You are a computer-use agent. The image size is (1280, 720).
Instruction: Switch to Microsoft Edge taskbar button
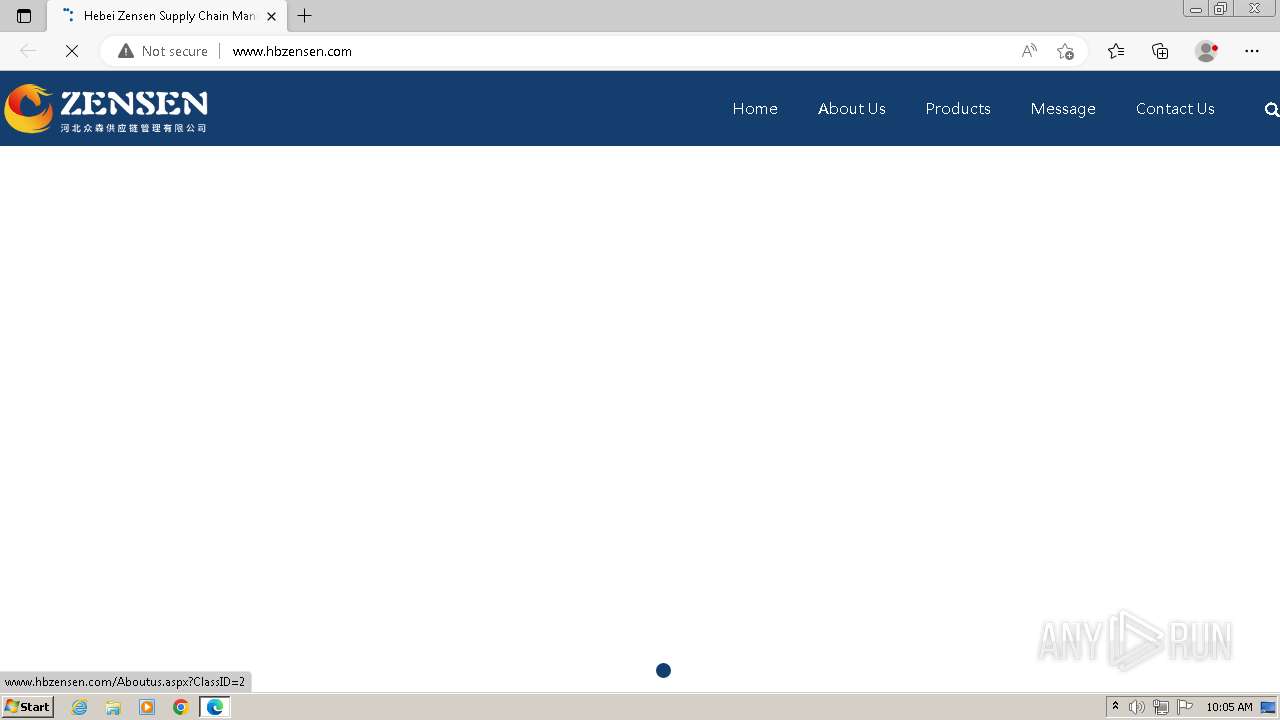[x=215, y=707]
